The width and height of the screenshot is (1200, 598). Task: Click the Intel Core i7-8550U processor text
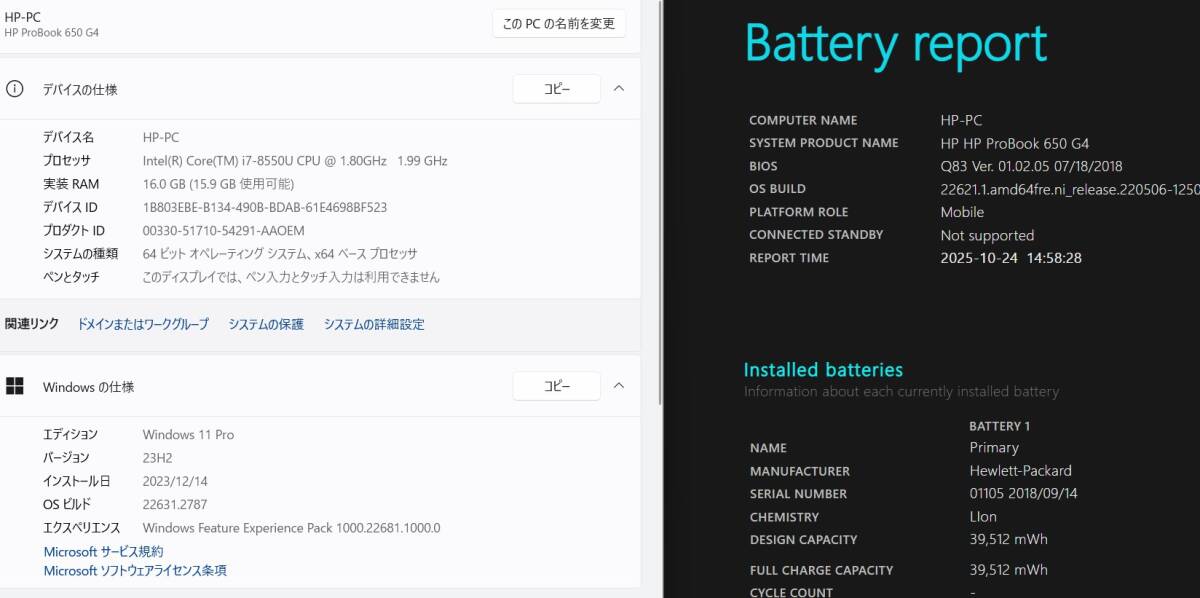[295, 161]
